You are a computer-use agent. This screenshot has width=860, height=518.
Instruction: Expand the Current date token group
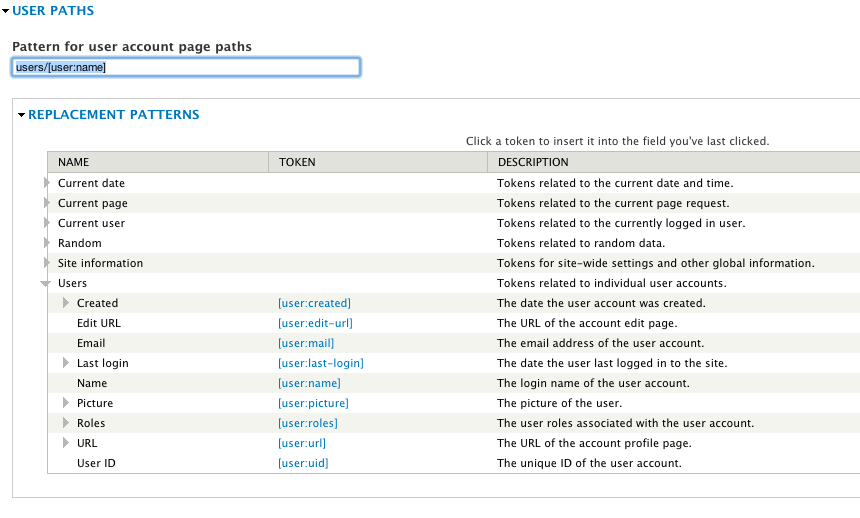click(47, 183)
